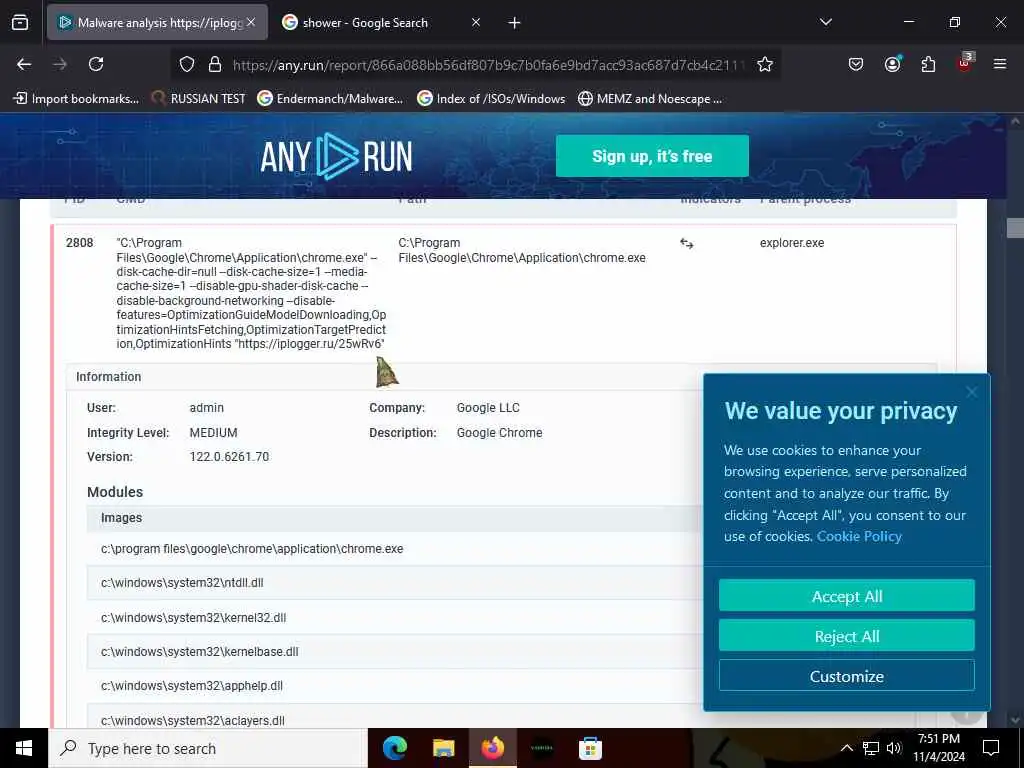Click explorer.exe parent process text
1024x768 pixels.
point(792,243)
